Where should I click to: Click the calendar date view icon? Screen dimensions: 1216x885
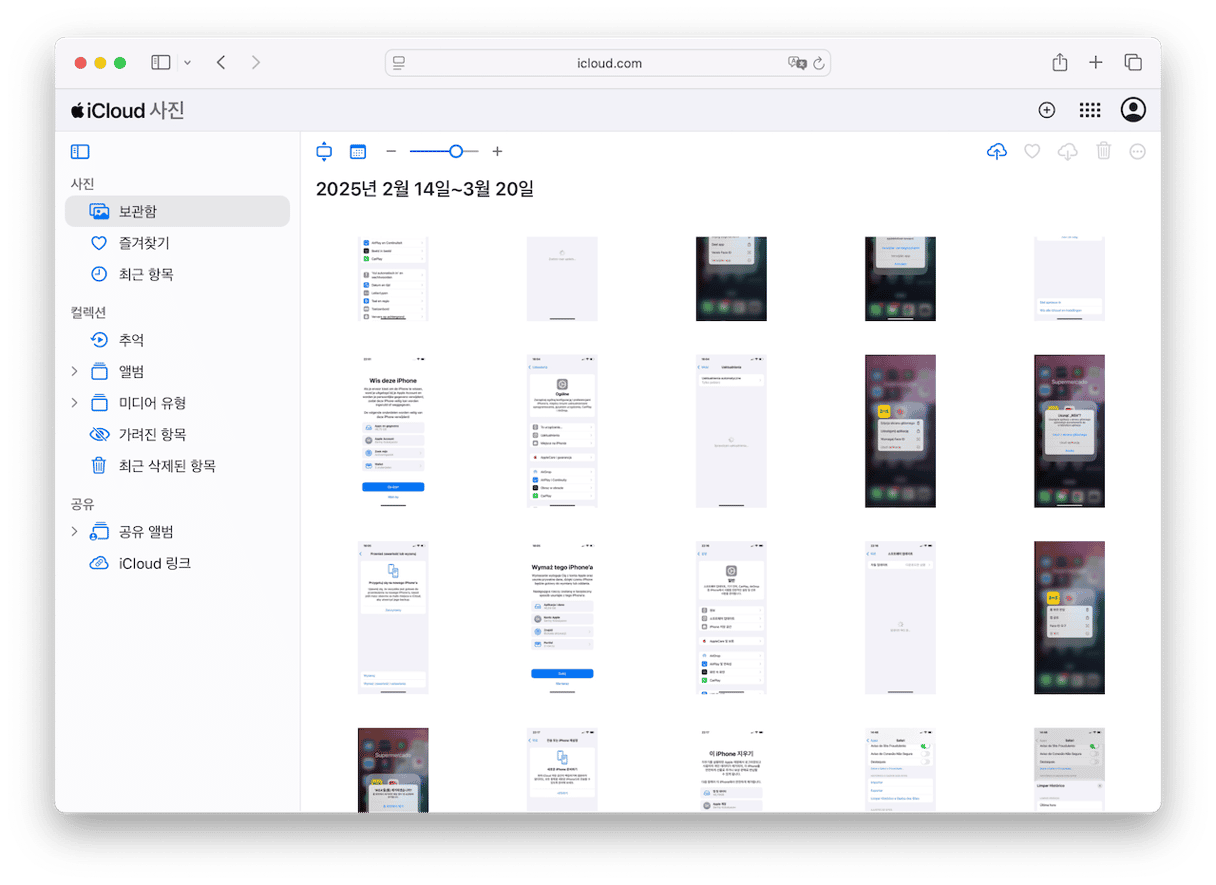[358, 152]
